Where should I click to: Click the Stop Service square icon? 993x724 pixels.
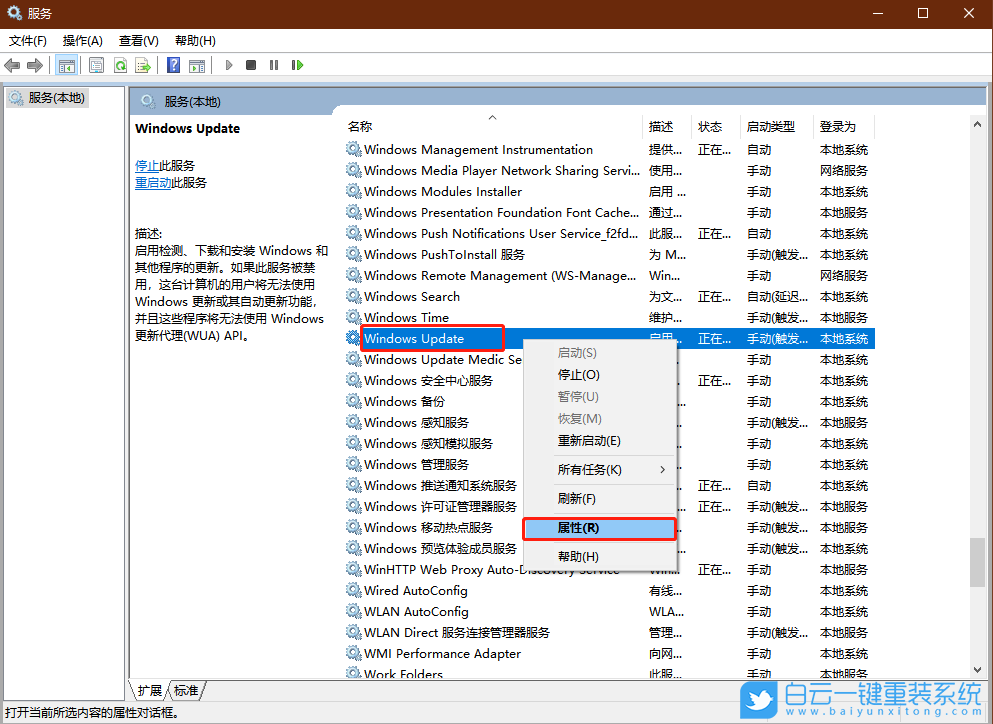pyautogui.click(x=252, y=64)
